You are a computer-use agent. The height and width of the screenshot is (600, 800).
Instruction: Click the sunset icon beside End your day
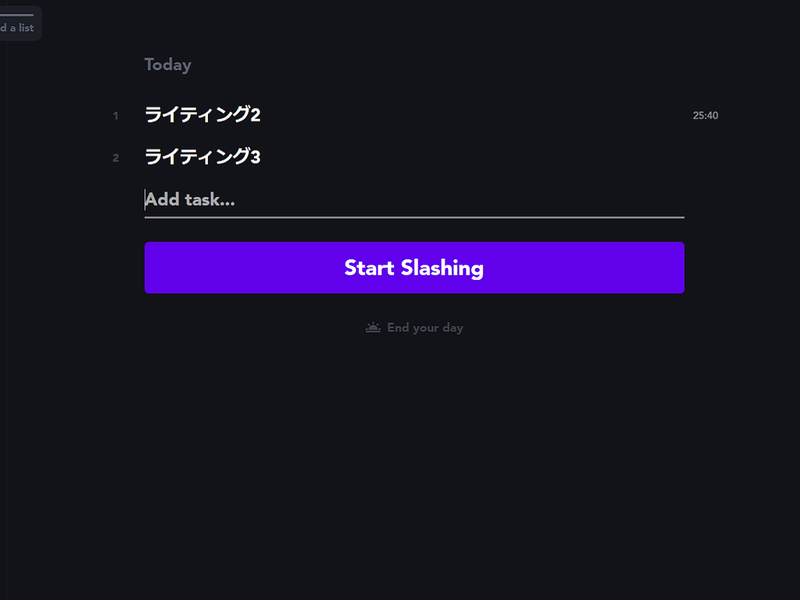tap(373, 328)
